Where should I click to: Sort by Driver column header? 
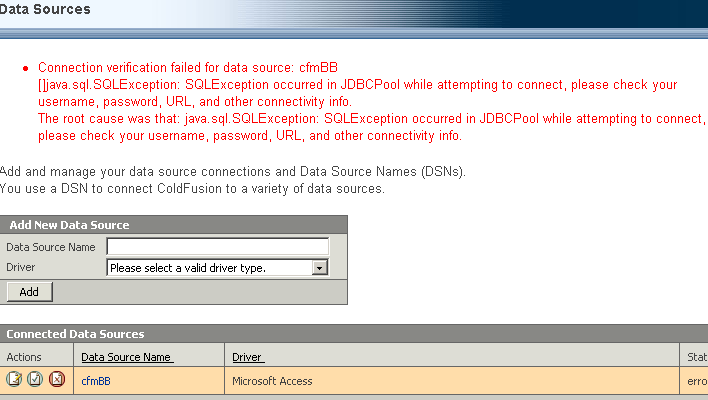point(248,357)
